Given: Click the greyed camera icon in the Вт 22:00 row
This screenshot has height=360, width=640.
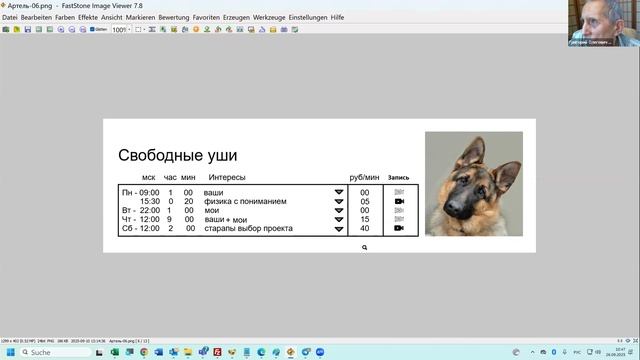Looking at the screenshot, I should pyautogui.click(x=399, y=210).
